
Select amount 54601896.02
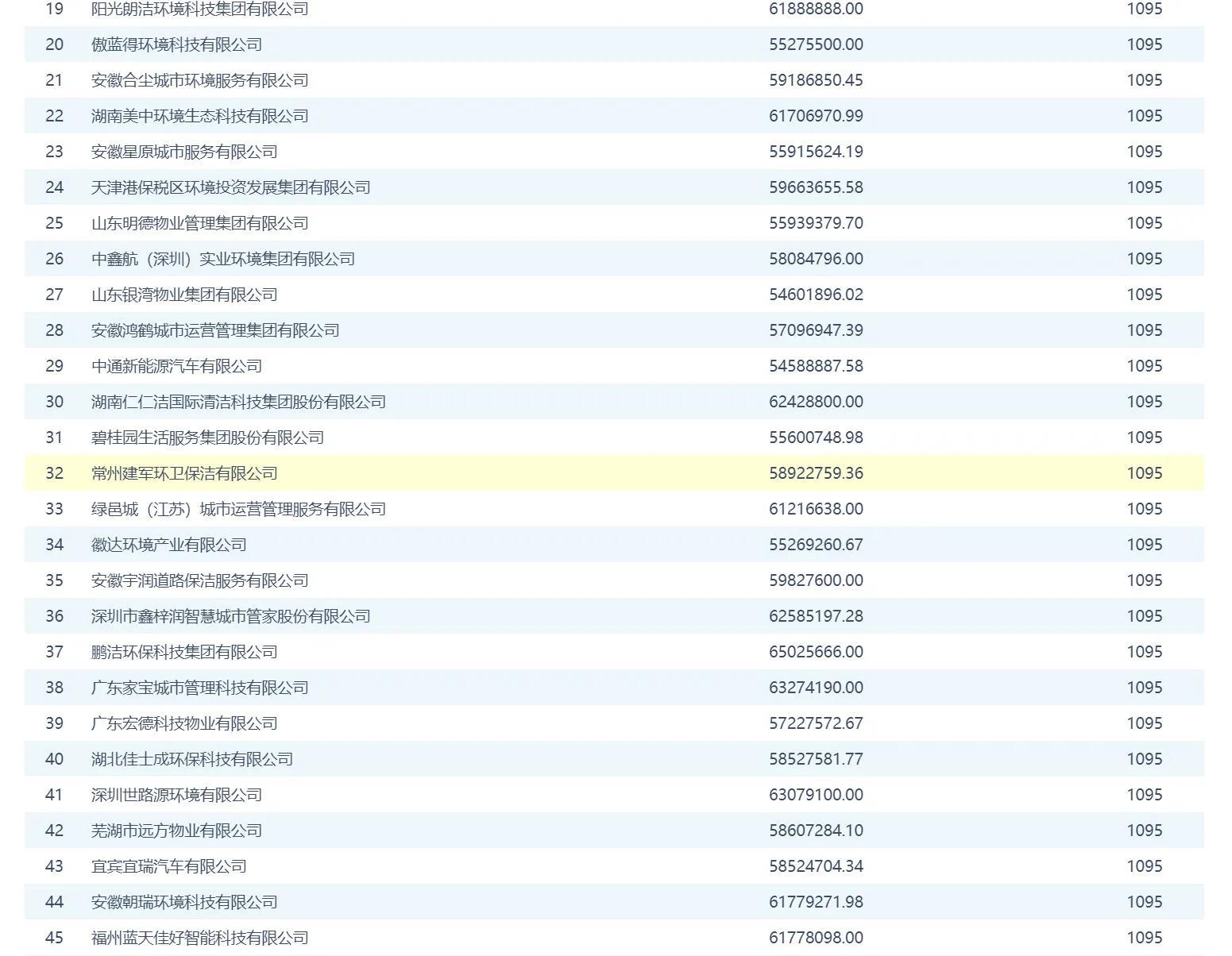click(816, 295)
